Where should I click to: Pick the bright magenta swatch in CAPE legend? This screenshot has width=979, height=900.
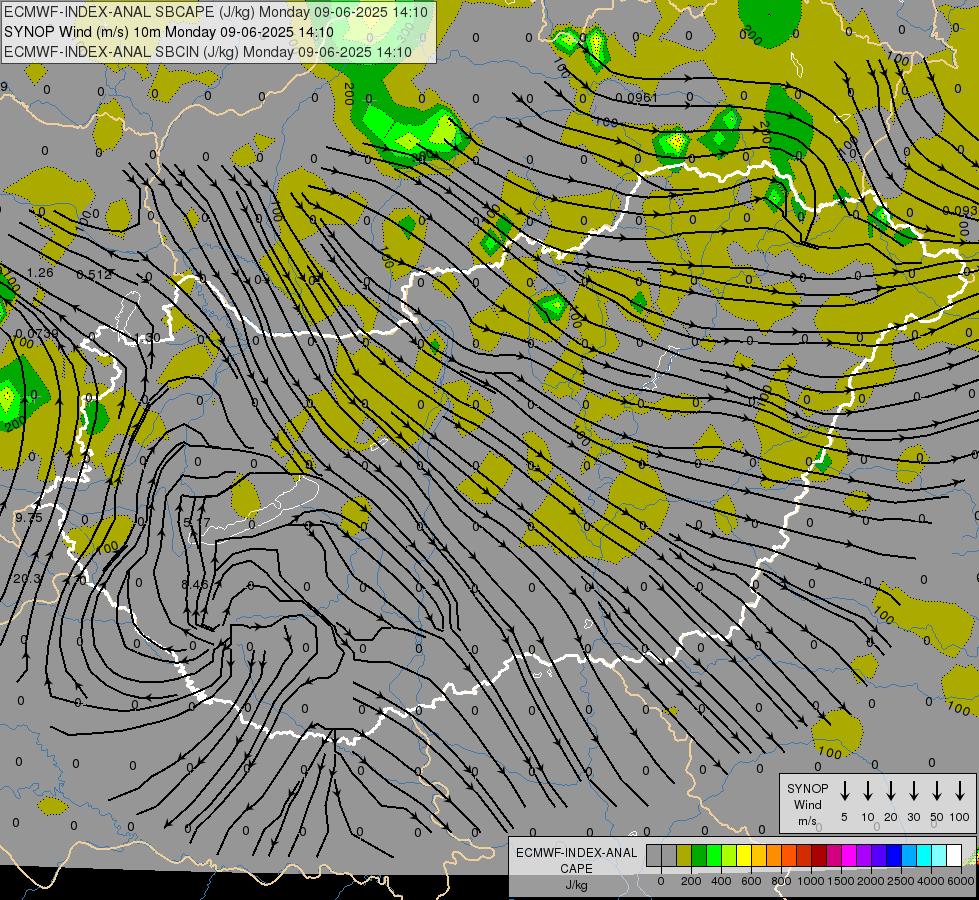tap(849, 855)
